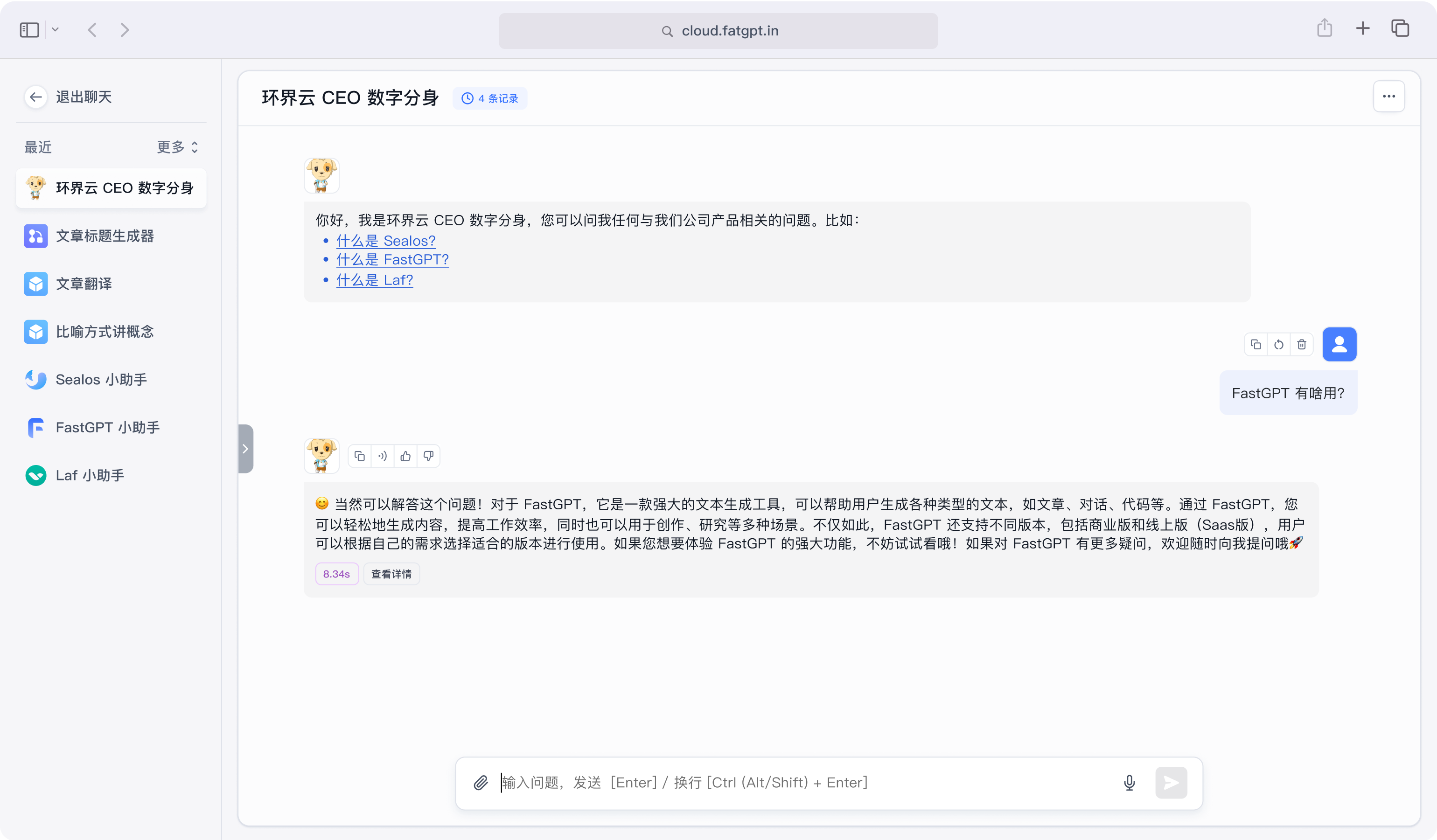Click the 8.34s response time tag
Image resolution: width=1437 pixels, height=840 pixels.
tap(337, 574)
